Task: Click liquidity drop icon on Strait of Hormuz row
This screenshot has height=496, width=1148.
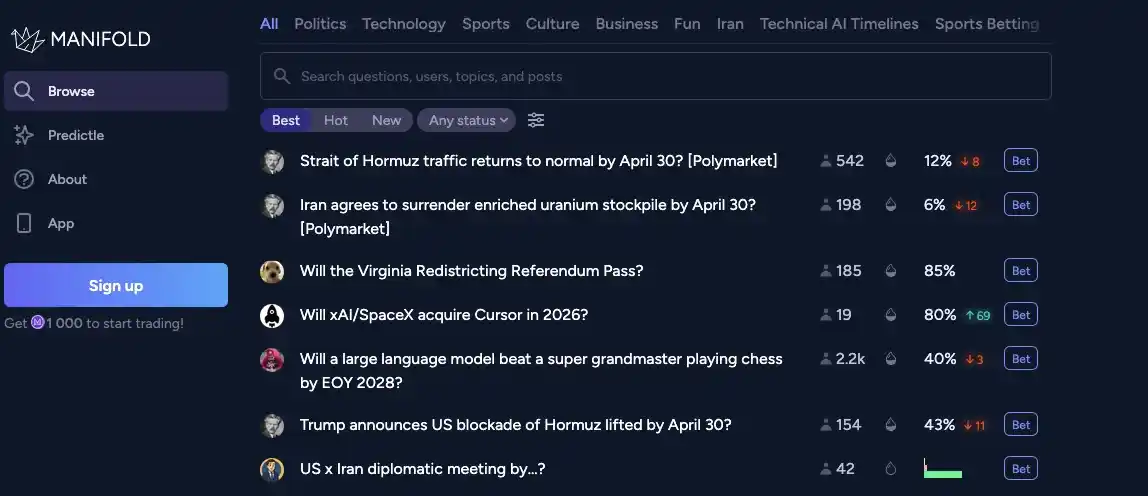Action: 890,160
